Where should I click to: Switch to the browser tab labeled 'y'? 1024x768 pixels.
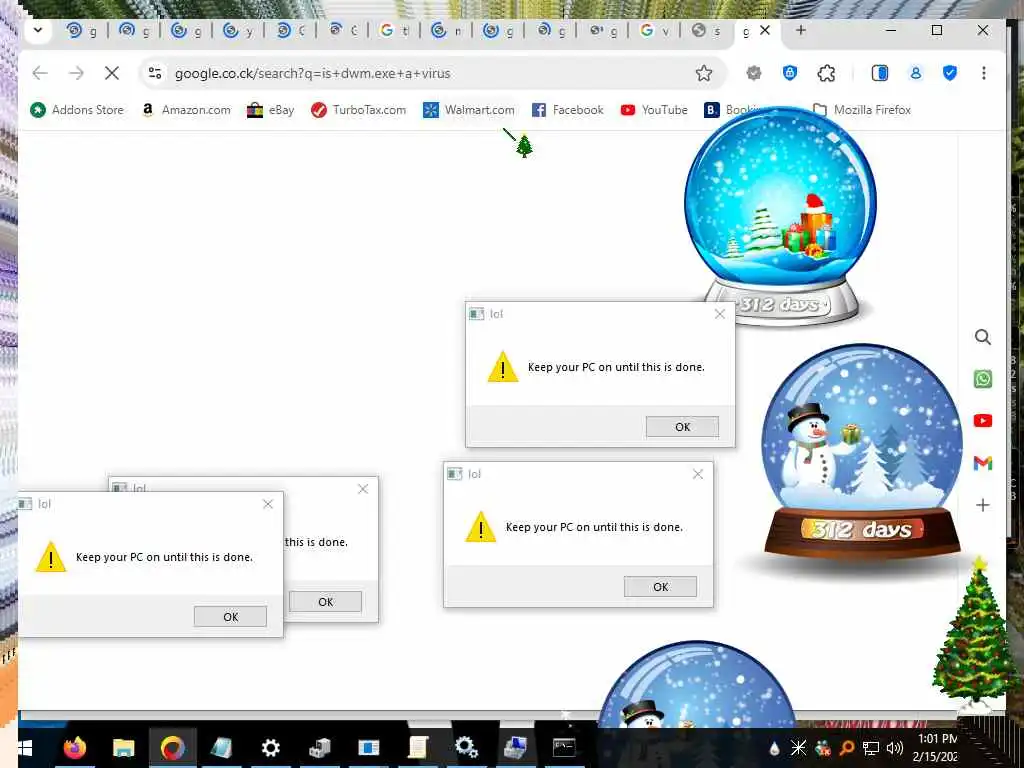pos(238,30)
